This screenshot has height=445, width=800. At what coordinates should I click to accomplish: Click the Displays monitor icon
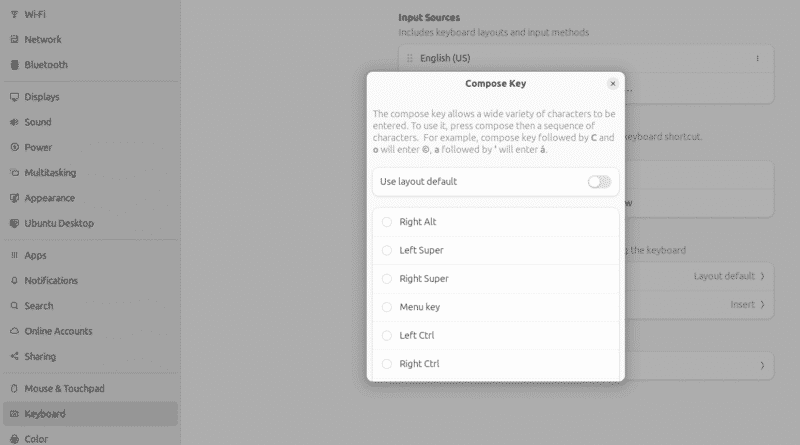coord(14,97)
